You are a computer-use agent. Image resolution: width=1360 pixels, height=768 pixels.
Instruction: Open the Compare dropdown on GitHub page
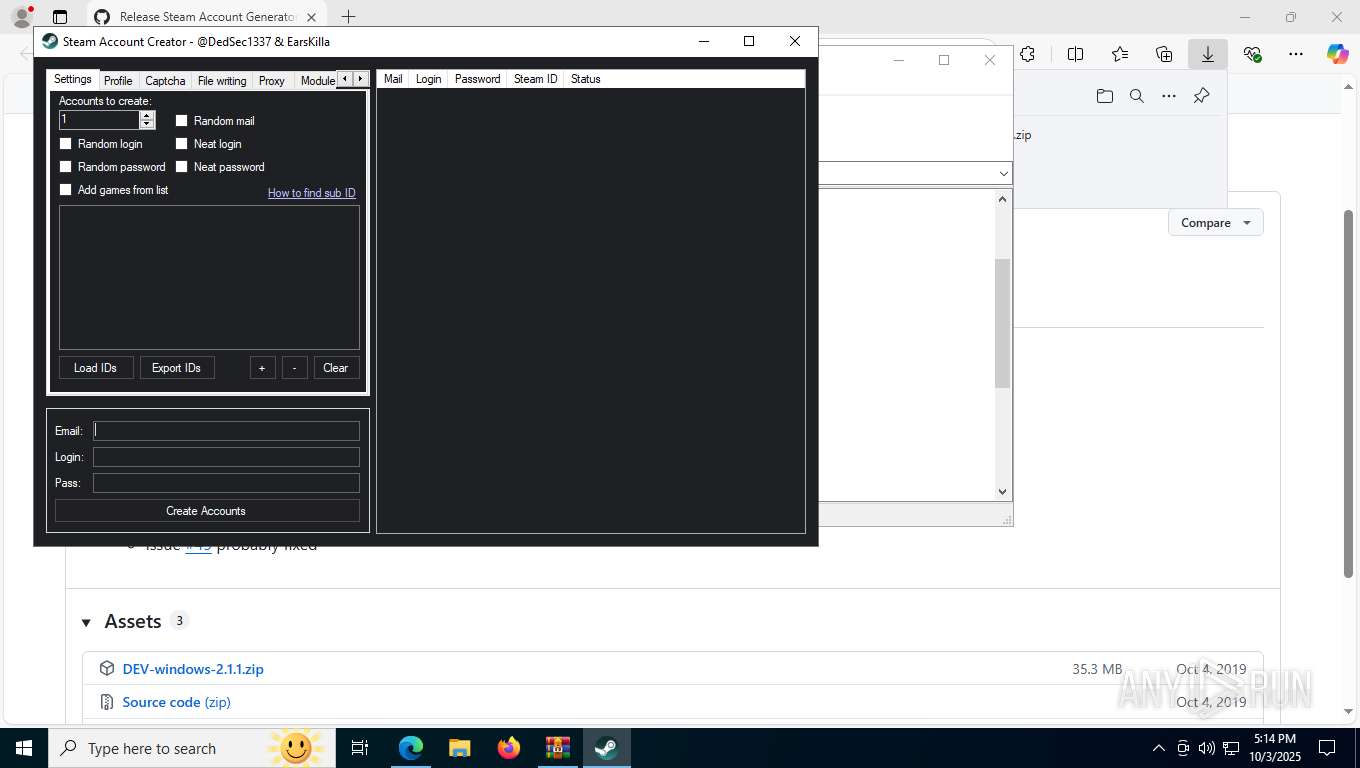[x=1216, y=223]
